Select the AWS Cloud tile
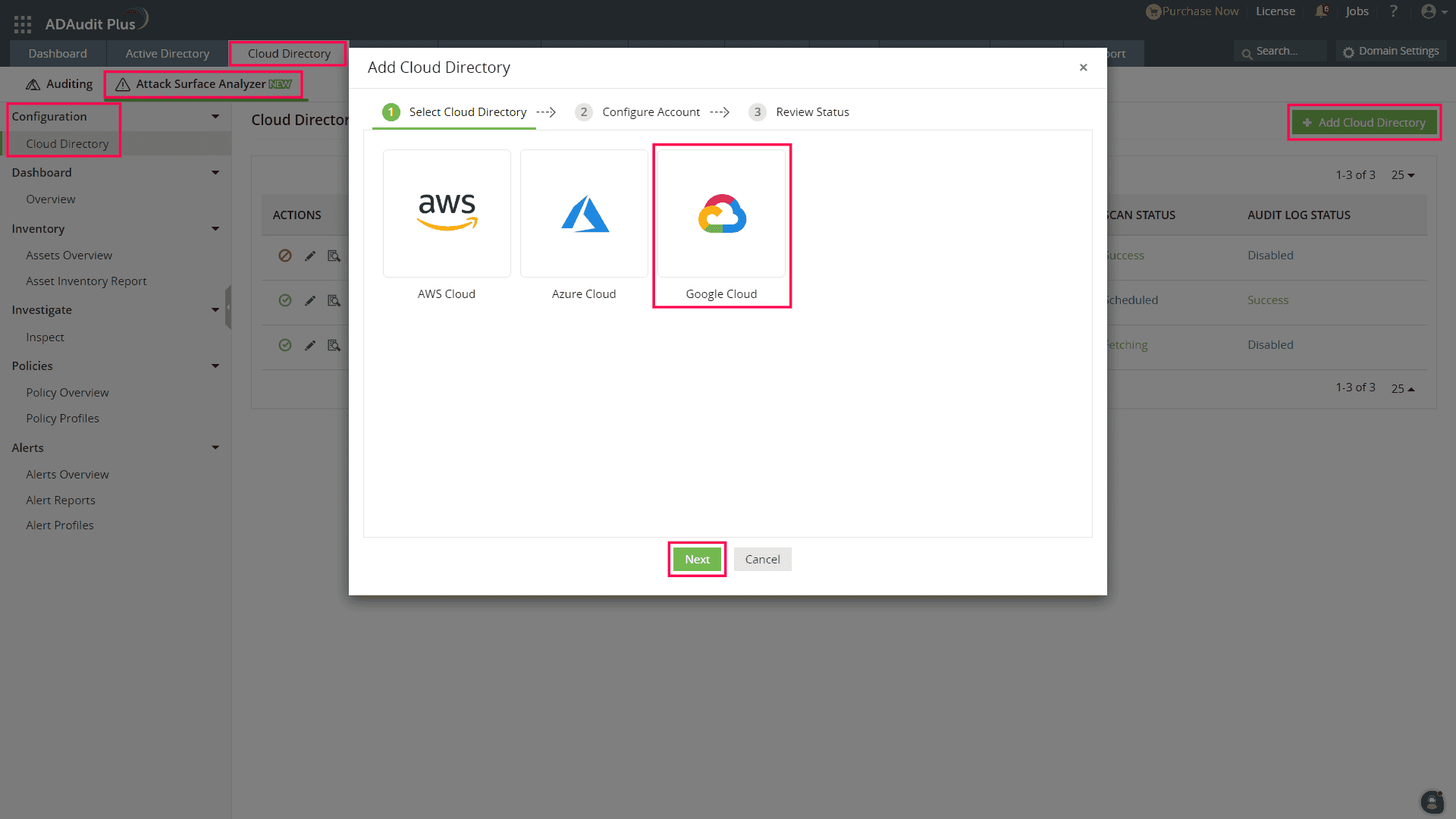1456x819 pixels. pyautogui.click(x=447, y=214)
